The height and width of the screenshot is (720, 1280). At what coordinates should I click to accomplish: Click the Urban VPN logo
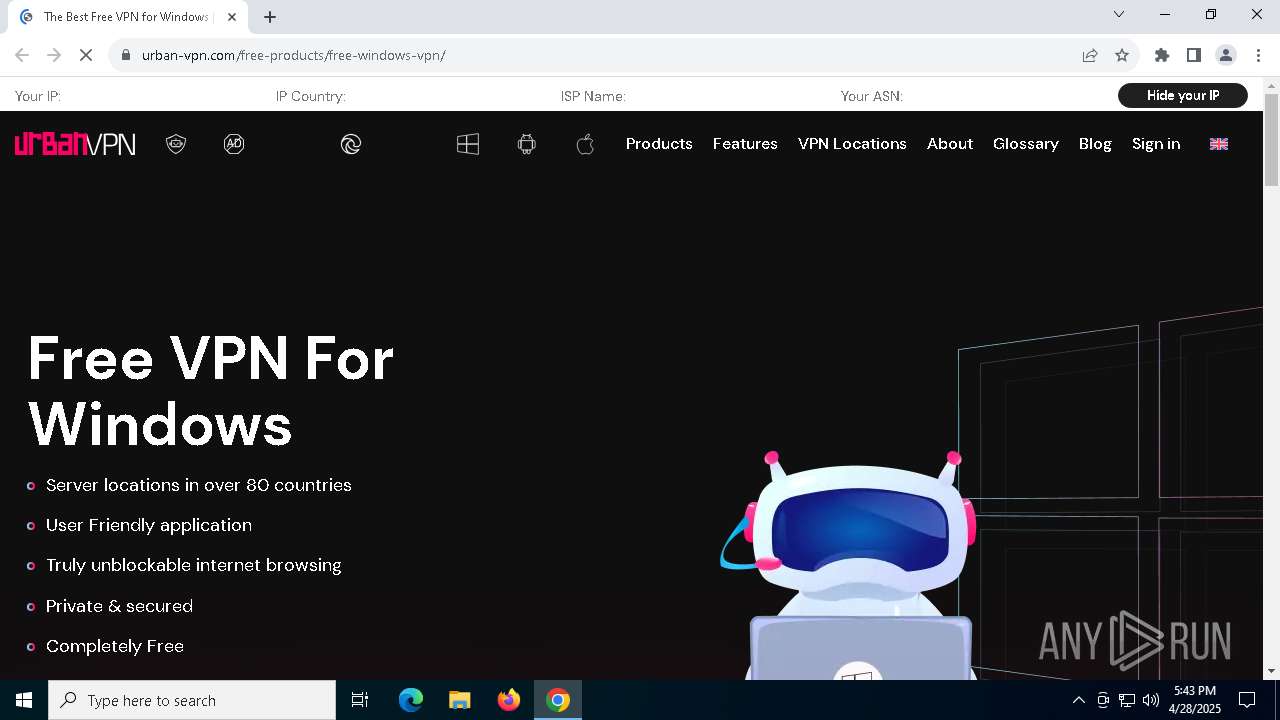pyautogui.click(x=75, y=144)
